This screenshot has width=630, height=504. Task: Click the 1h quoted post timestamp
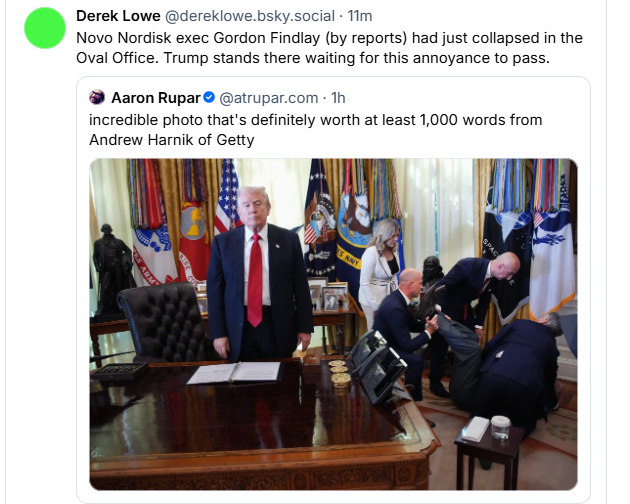point(338,98)
